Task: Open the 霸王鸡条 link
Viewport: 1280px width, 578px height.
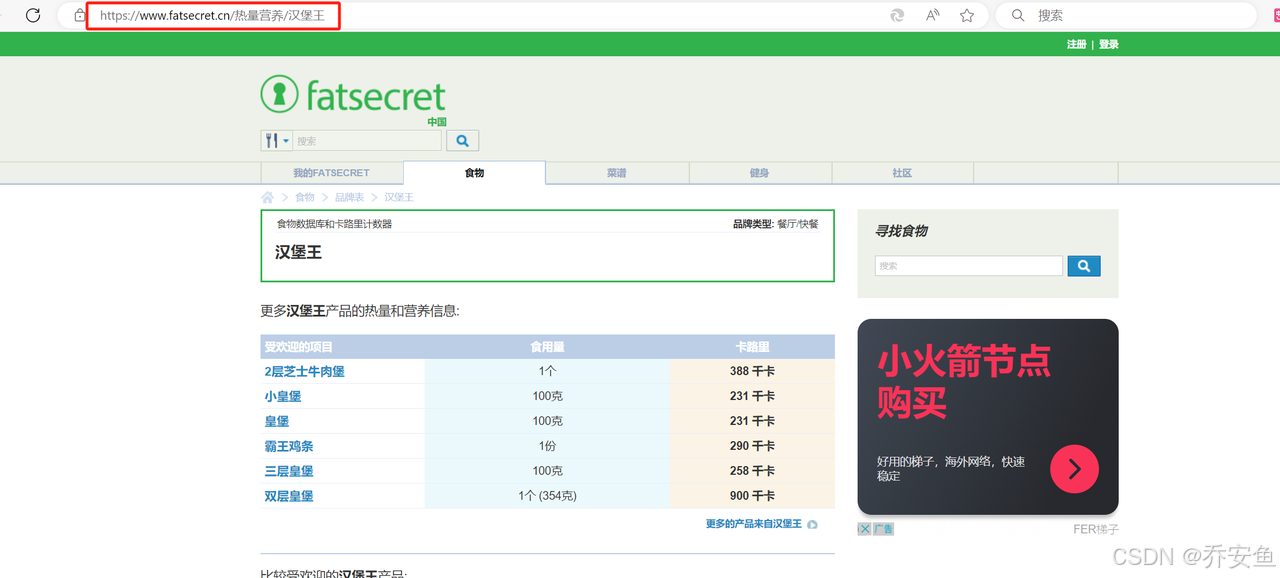Action: (289, 446)
